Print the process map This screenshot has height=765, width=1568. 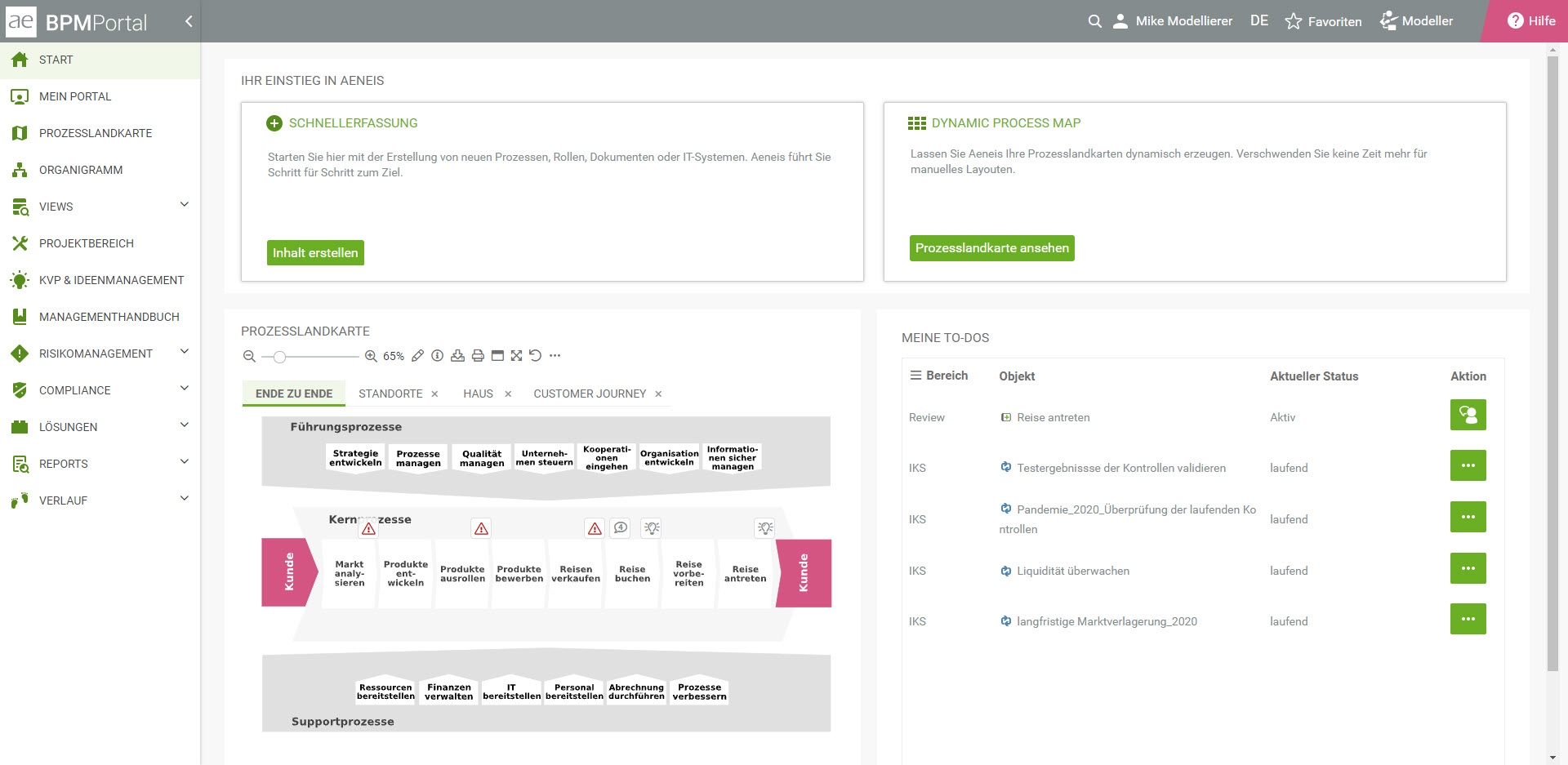(478, 356)
